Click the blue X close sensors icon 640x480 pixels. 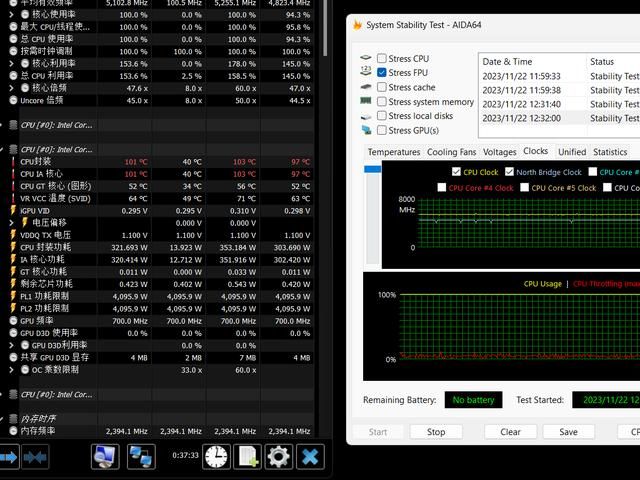(x=310, y=457)
